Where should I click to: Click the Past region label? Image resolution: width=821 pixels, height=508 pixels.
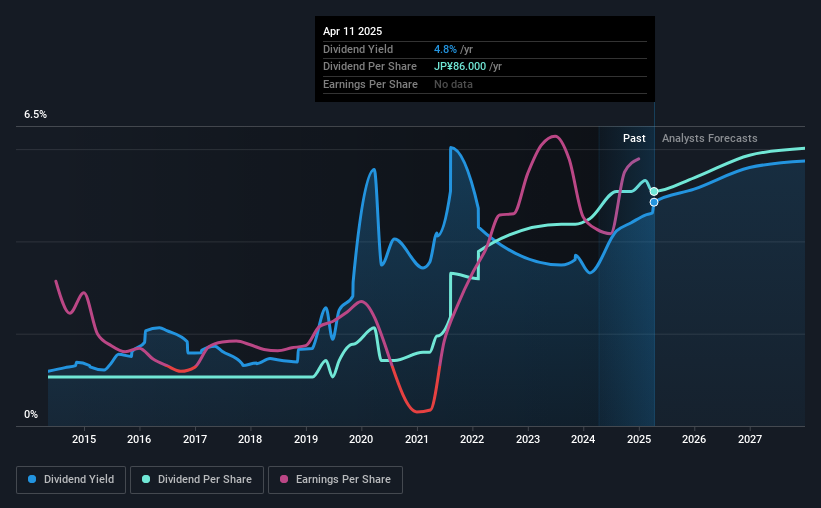634,138
